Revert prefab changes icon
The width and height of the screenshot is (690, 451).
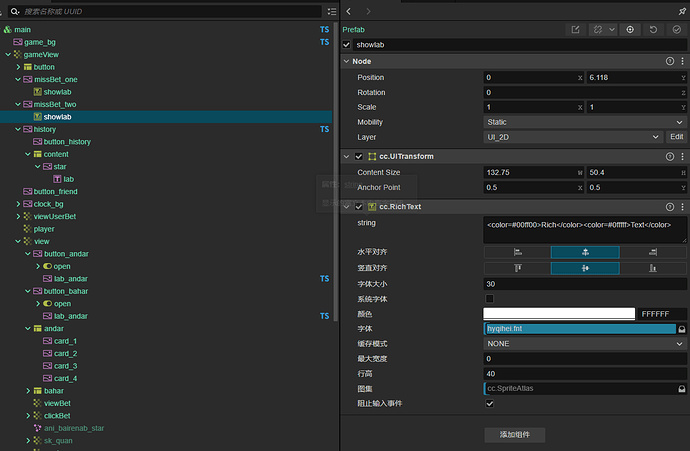coord(653,29)
